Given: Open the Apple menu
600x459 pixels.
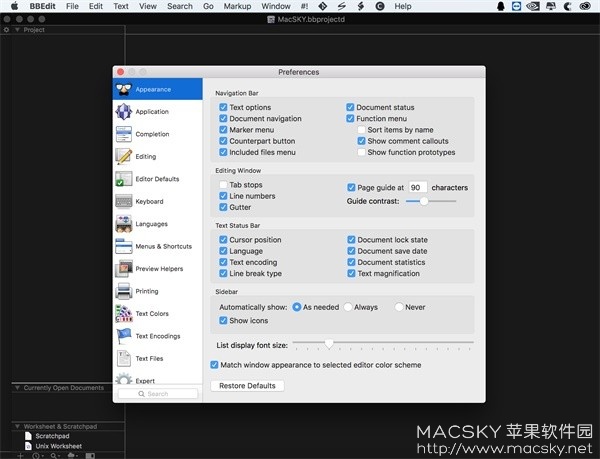Looking at the screenshot, I should [14, 6].
